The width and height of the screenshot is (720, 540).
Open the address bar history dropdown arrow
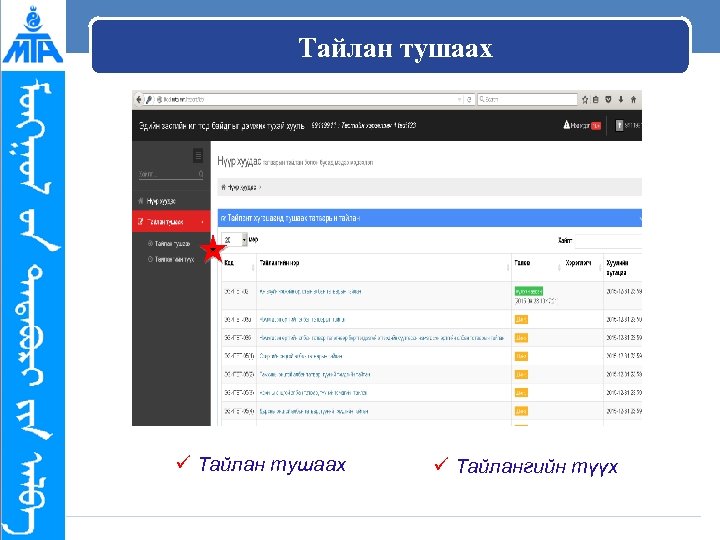459,99
